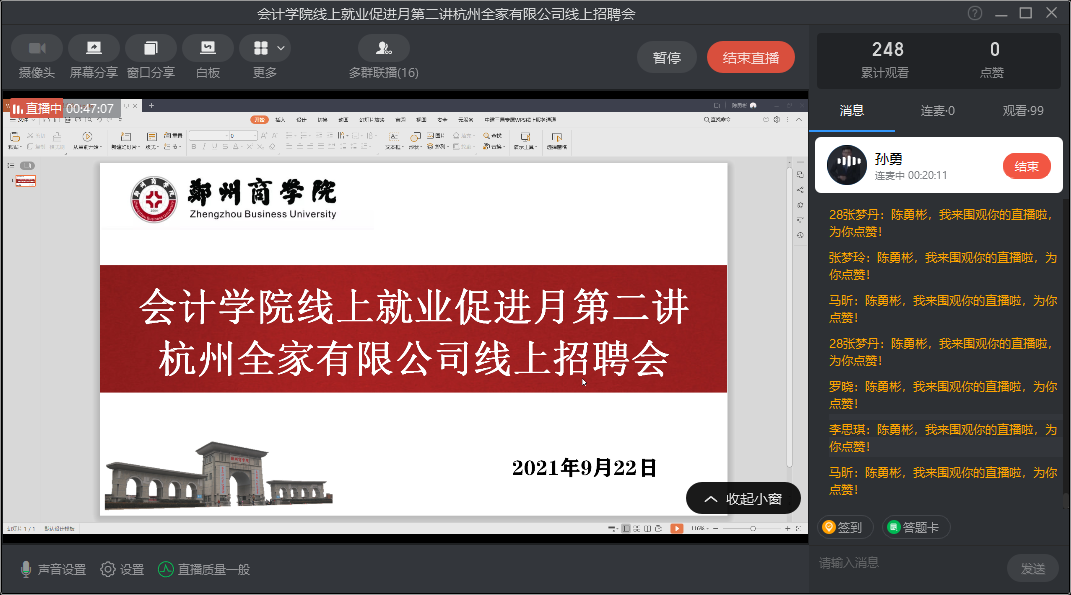Switch WPS to slide sorter view
This screenshot has width=1071, height=595.
(637, 529)
